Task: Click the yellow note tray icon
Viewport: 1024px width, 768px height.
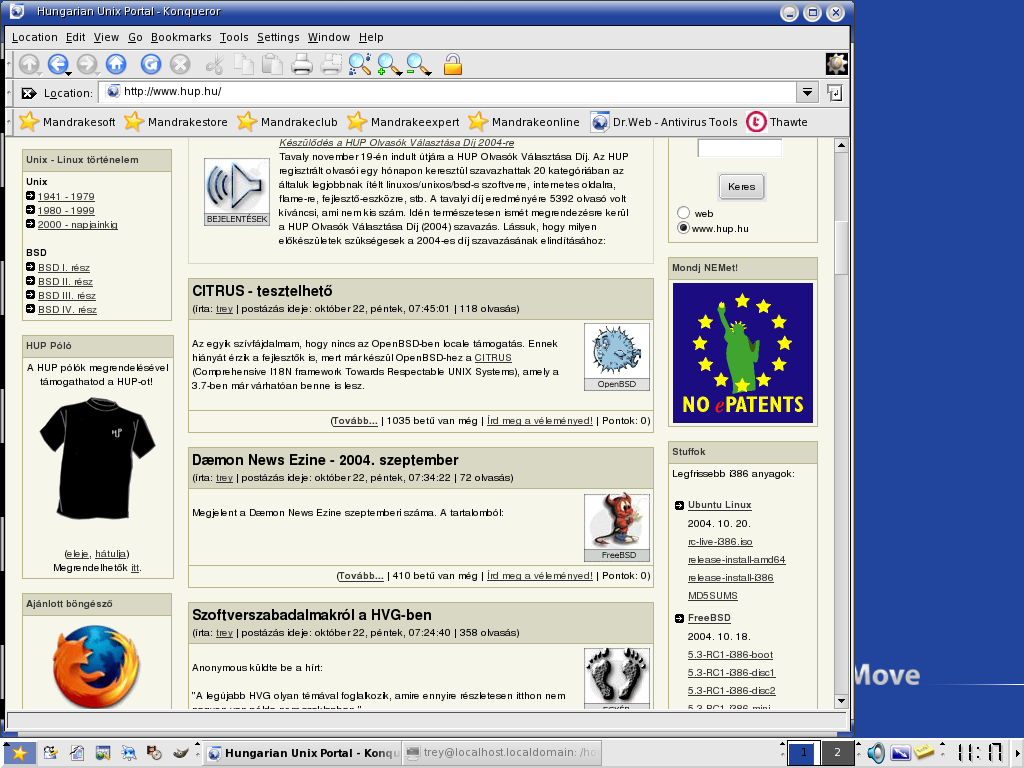Action: (923, 752)
